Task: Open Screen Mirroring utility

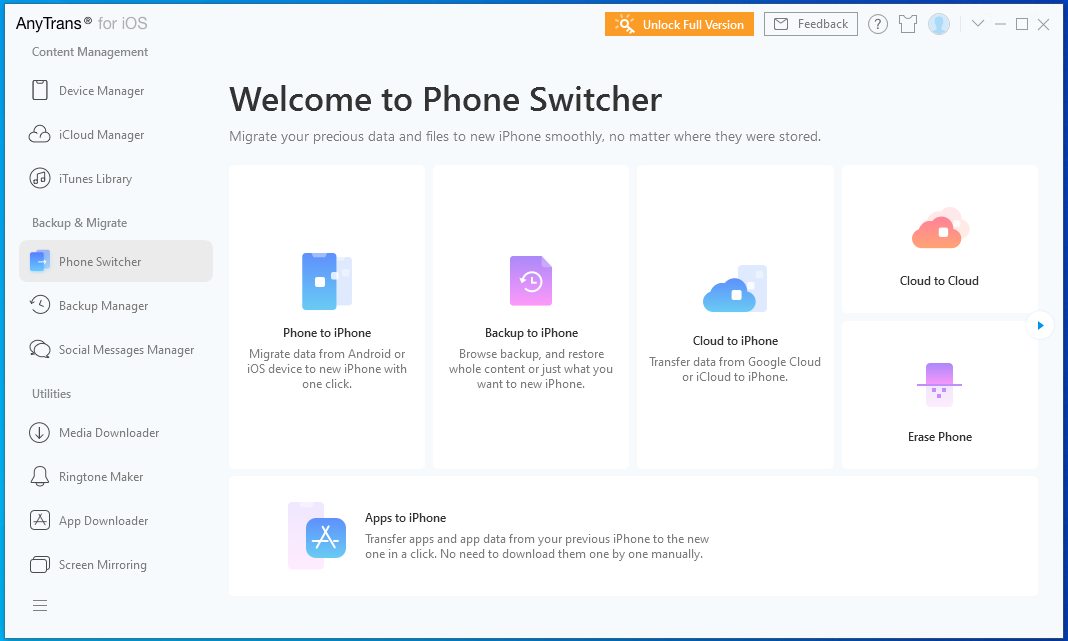Action: (116, 565)
